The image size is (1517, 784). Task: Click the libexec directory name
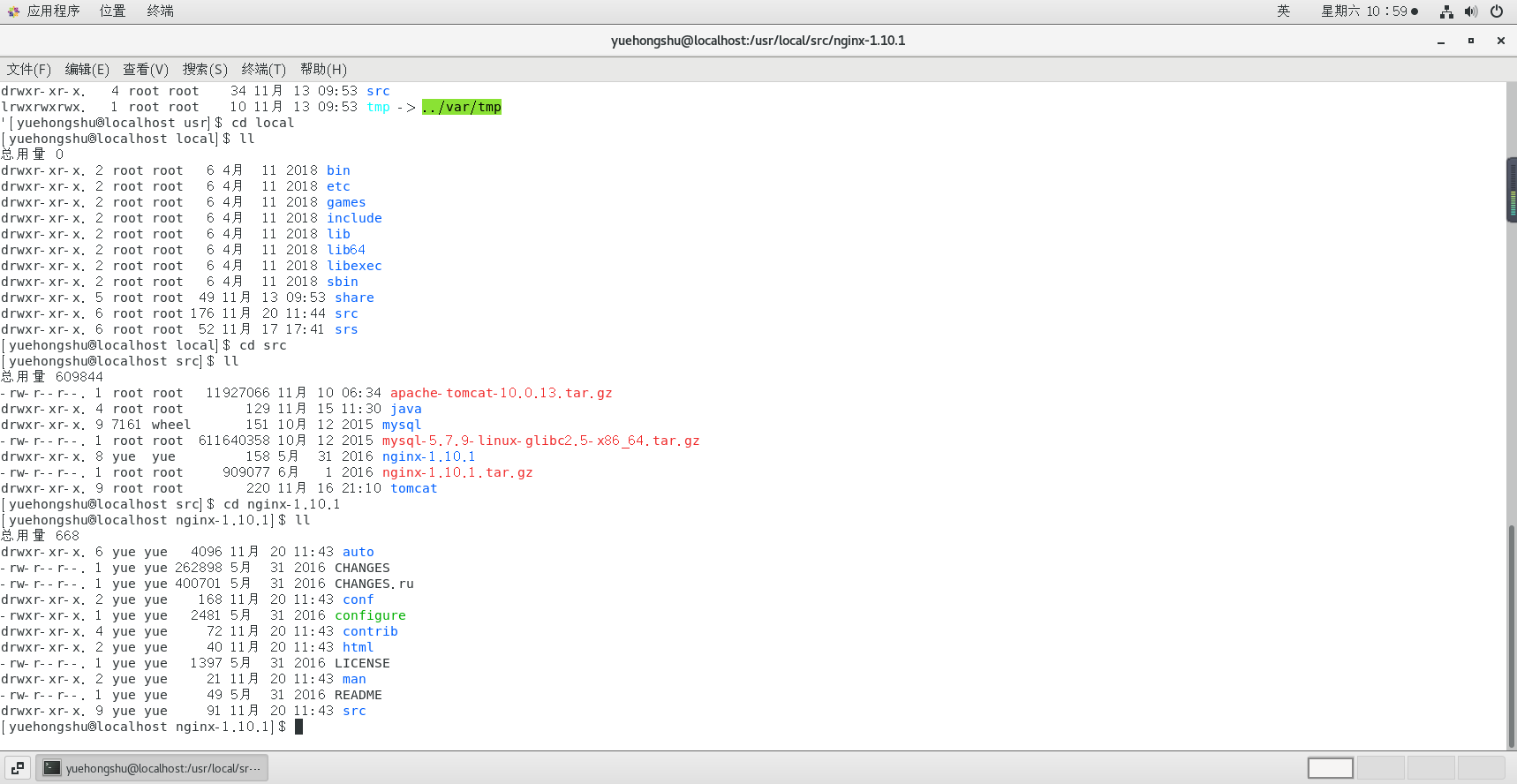click(354, 266)
